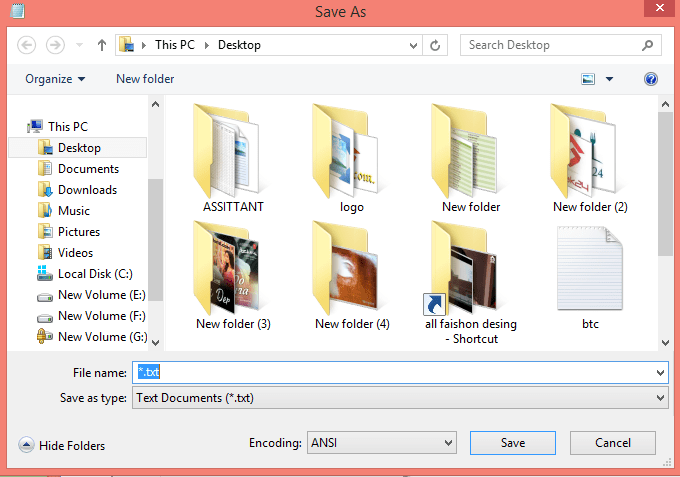
Task: Select the New folder (4) thumbnail
Action: pos(352,275)
